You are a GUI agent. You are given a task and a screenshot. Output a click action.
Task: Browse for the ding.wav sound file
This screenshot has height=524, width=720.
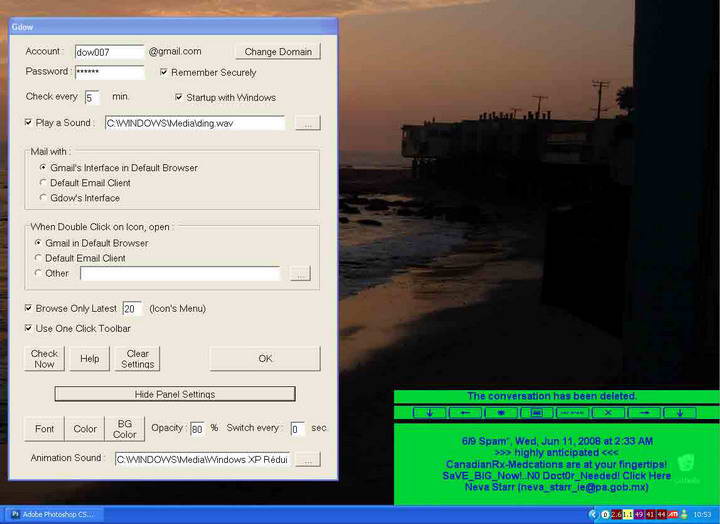(308, 123)
